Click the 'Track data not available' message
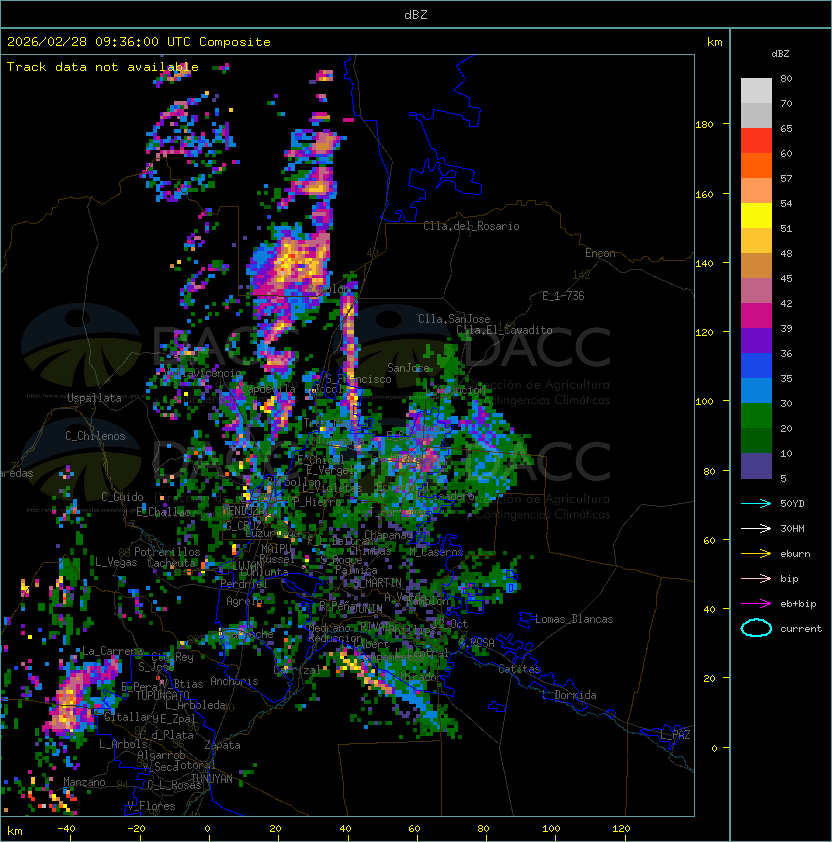The image size is (832, 842). pos(103,67)
